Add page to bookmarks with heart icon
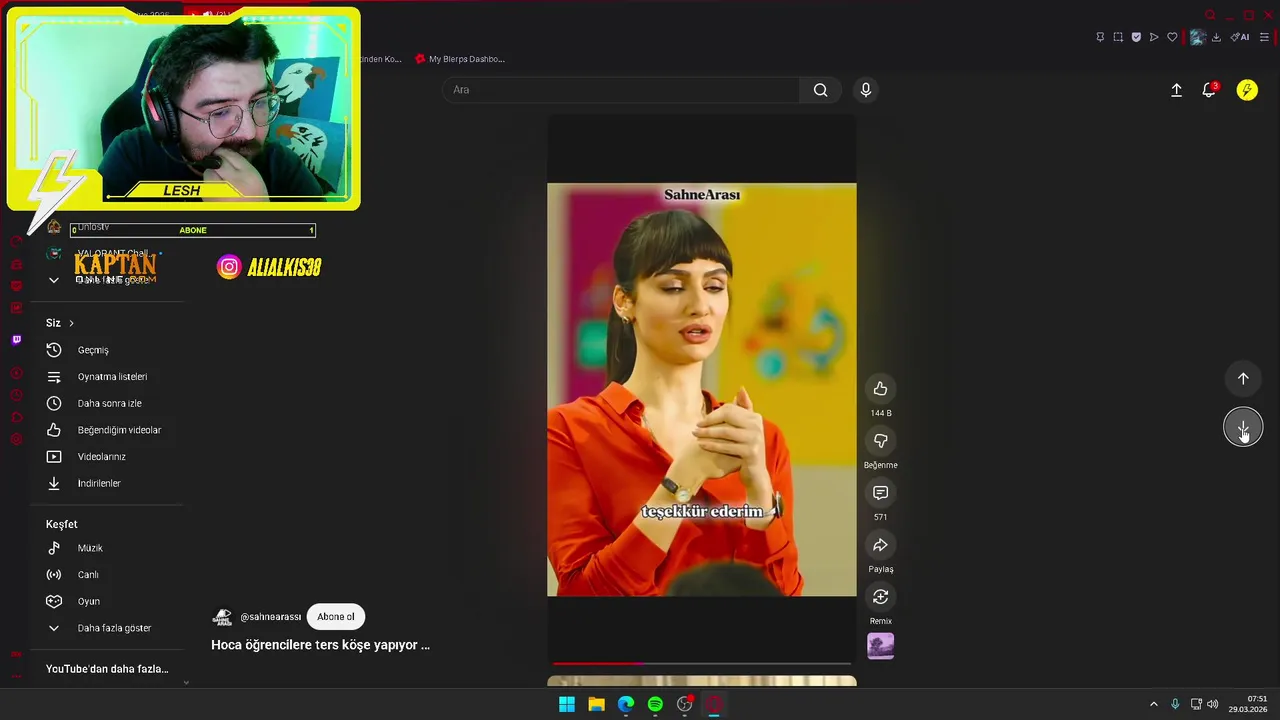The height and width of the screenshot is (720, 1280). coord(1172,37)
